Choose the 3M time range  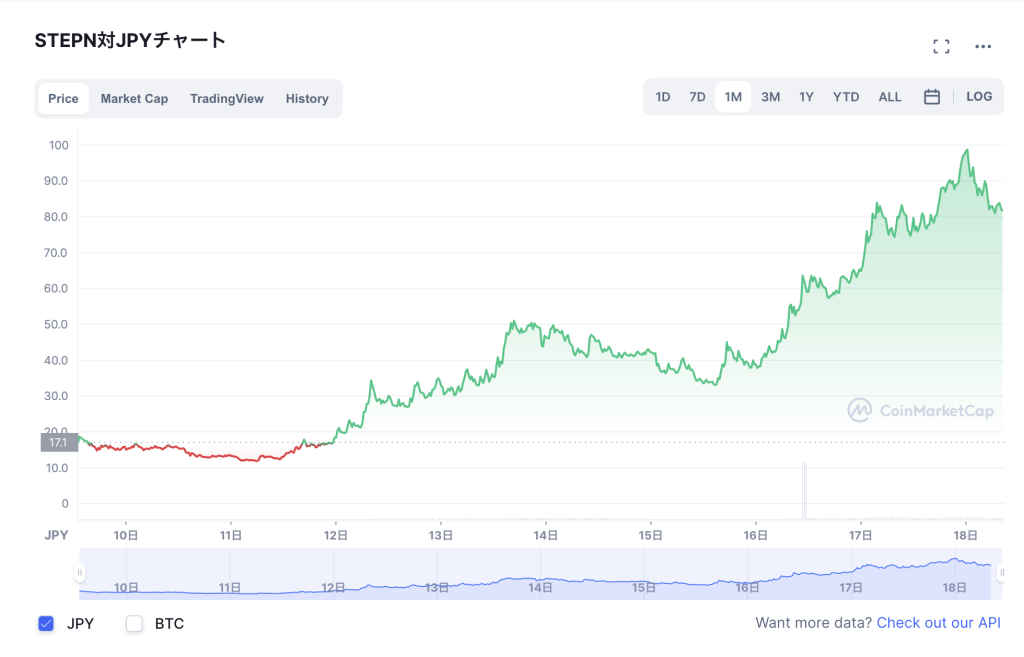pos(770,97)
